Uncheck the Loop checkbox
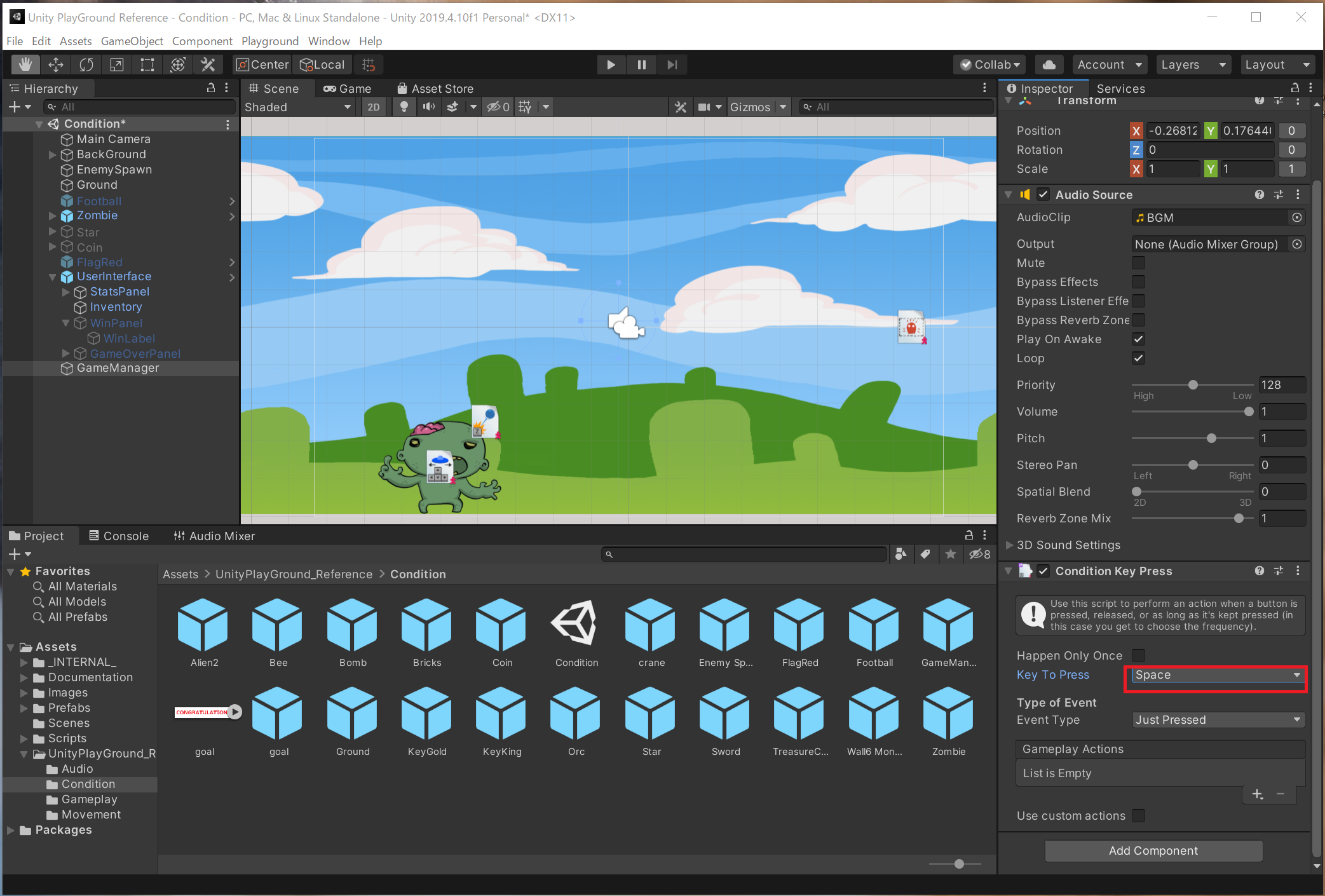This screenshot has width=1325, height=896. coord(1138,358)
